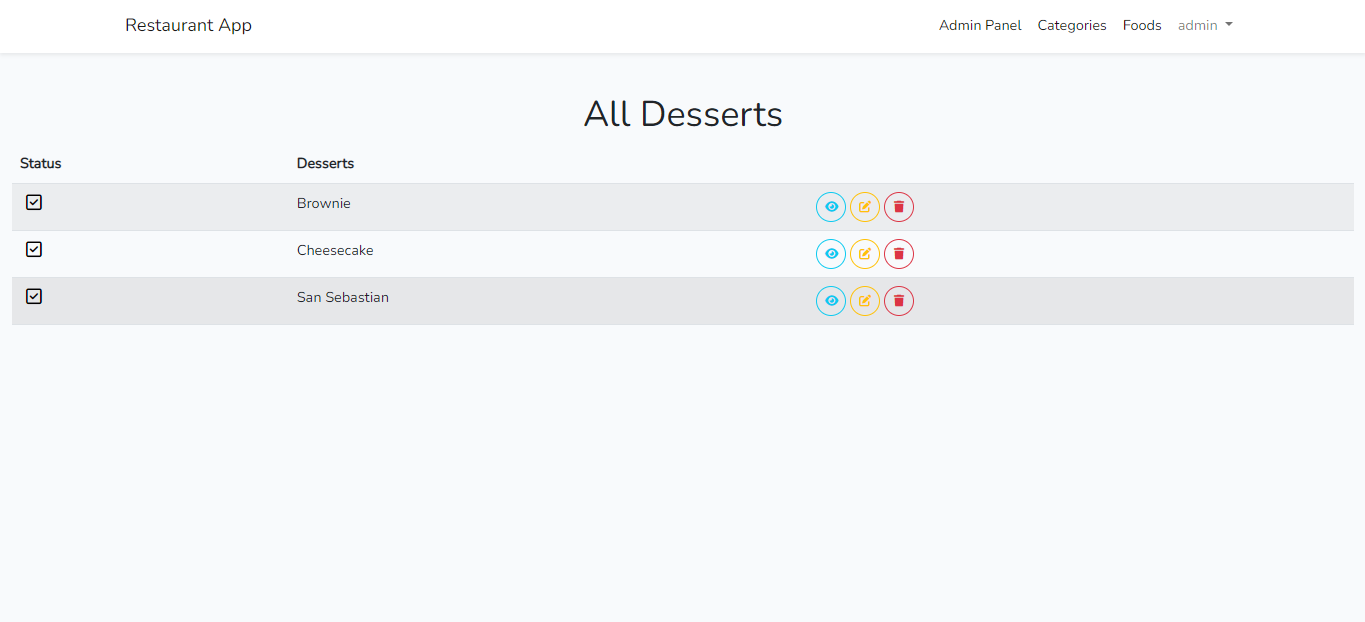Open the view icon for Brownie
1365x622 pixels.
point(831,207)
